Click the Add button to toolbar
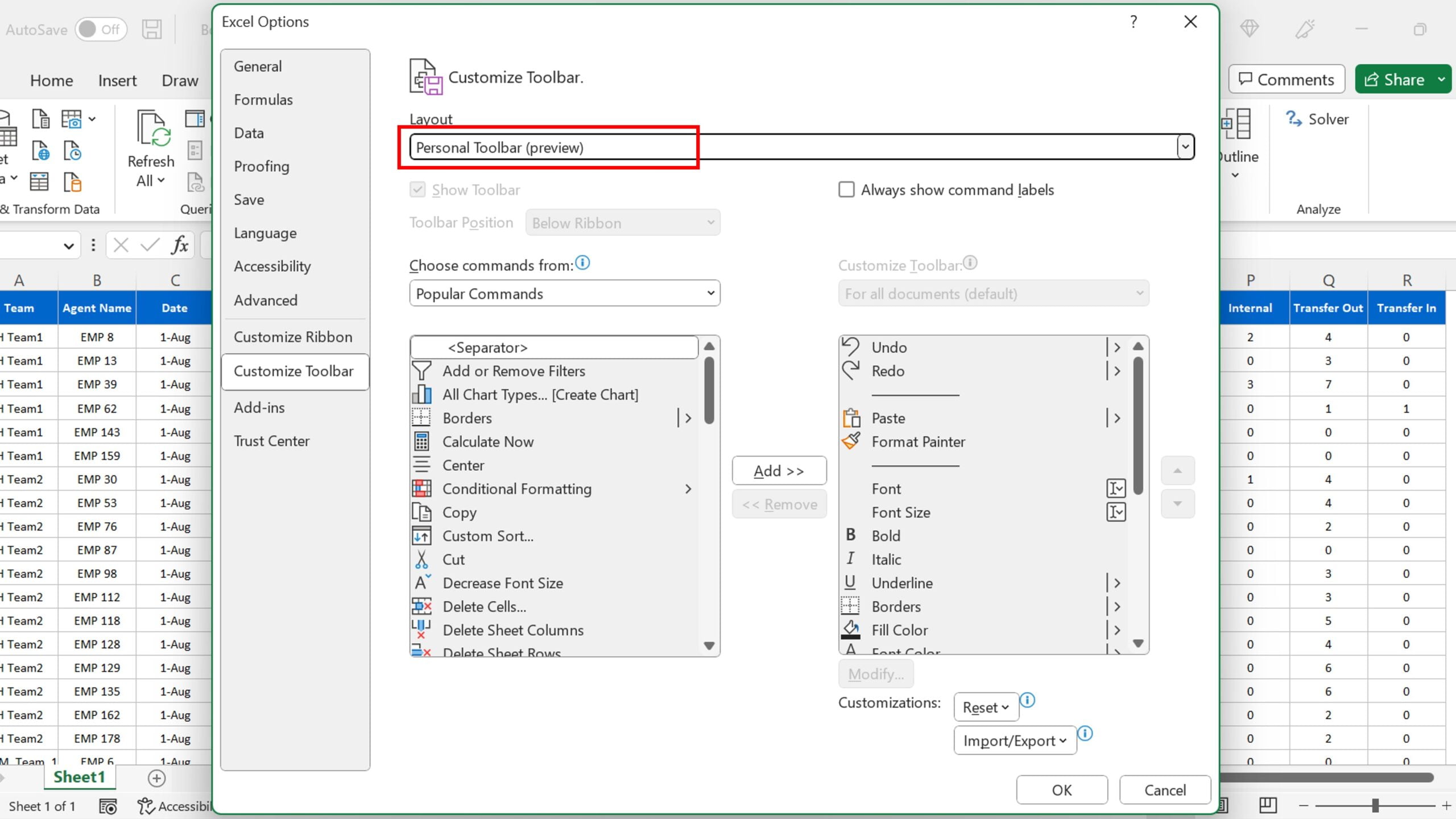This screenshot has height=819, width=1456. click(x=779, y=470)
